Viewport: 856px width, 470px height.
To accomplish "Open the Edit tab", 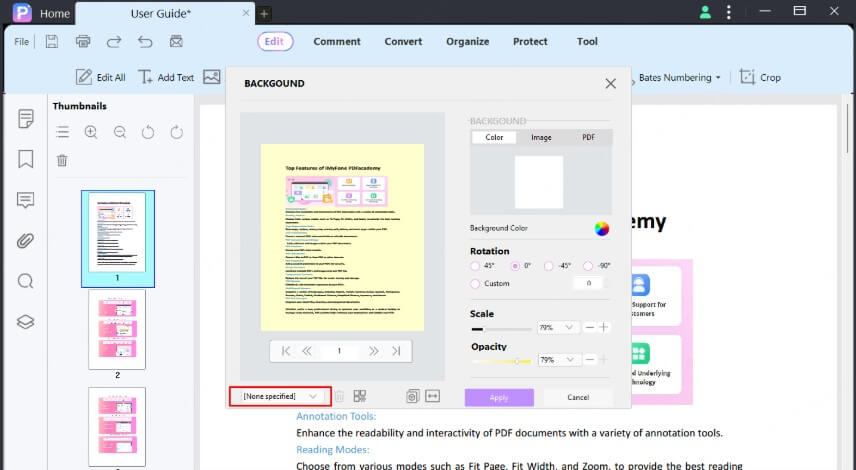I will click(x=275, y=41).
